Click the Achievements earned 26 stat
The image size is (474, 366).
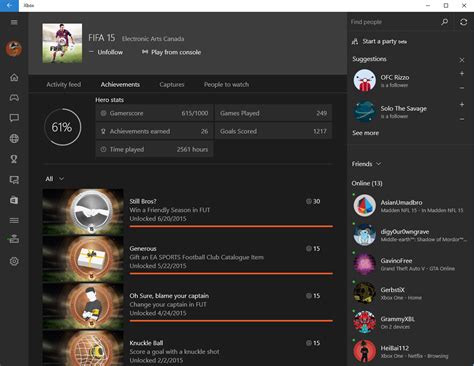[x=154, y=131]
